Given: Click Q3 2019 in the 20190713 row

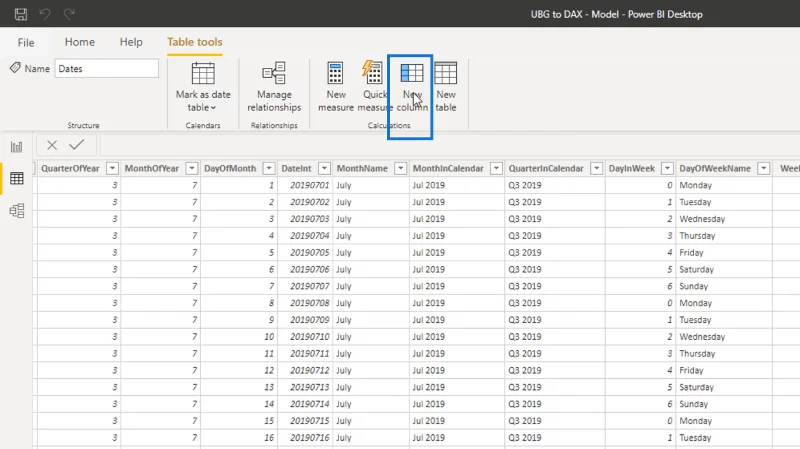Looking at the screenshot, I should pyautogui.click(x=524, y=387).
